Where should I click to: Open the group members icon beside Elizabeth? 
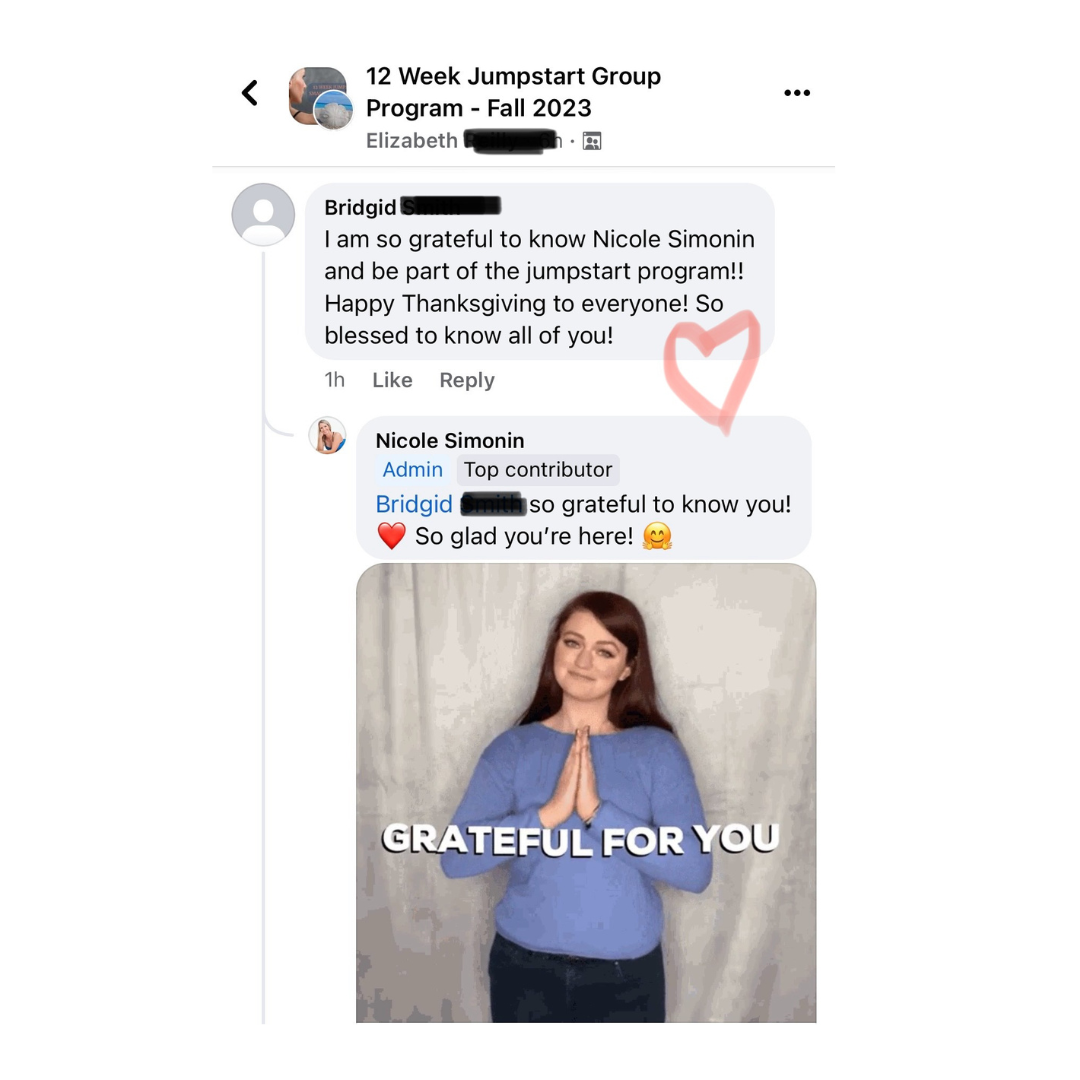tap(592, 141)
